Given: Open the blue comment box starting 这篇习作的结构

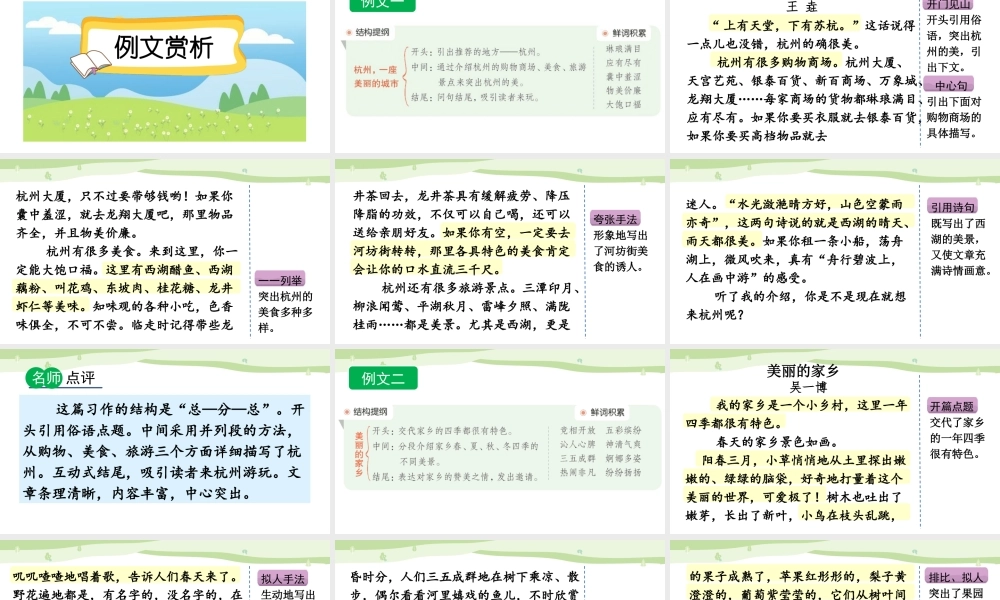Looking at the screenshot, I should (165, 450).
